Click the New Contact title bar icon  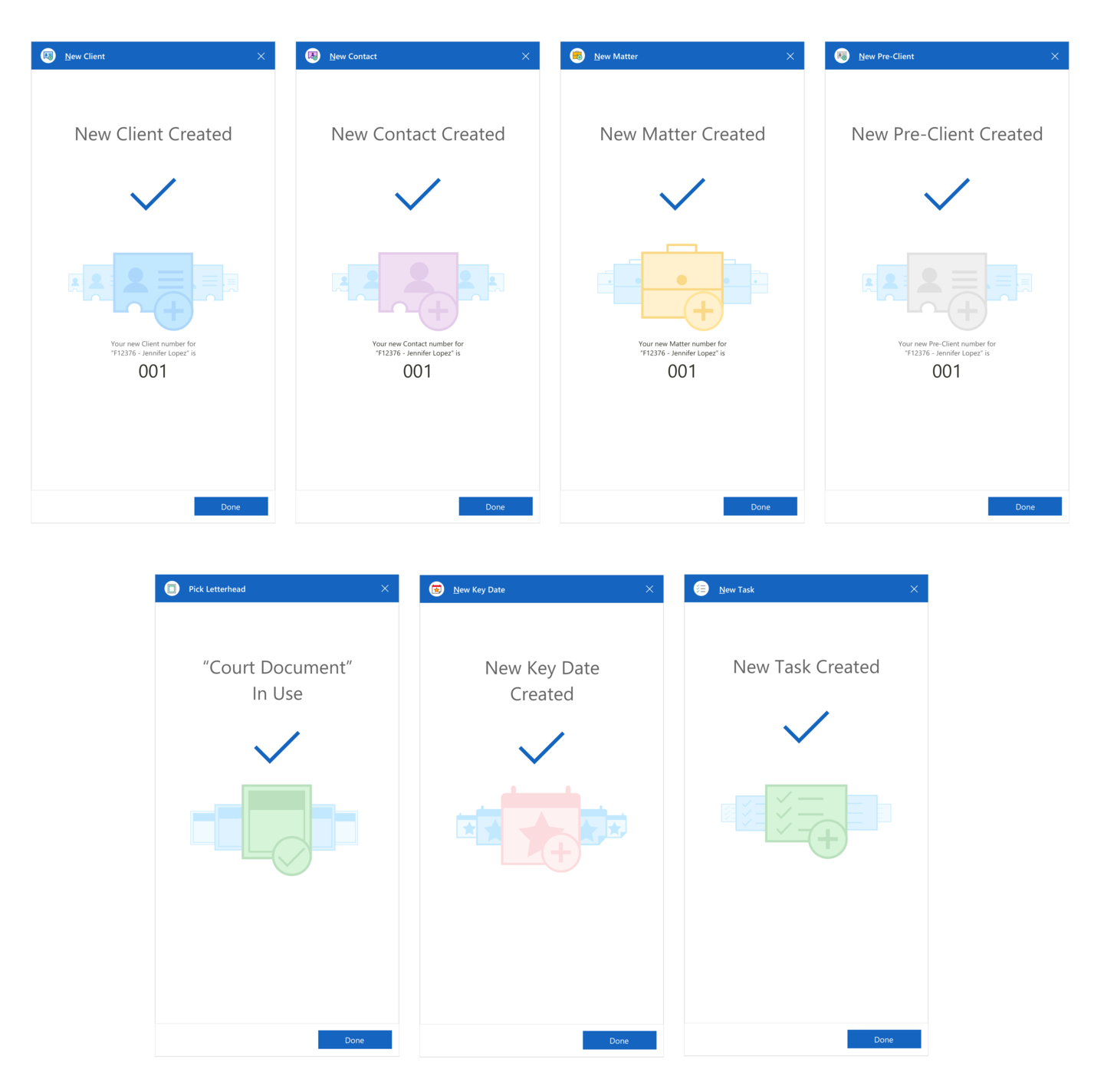(313, 56)
